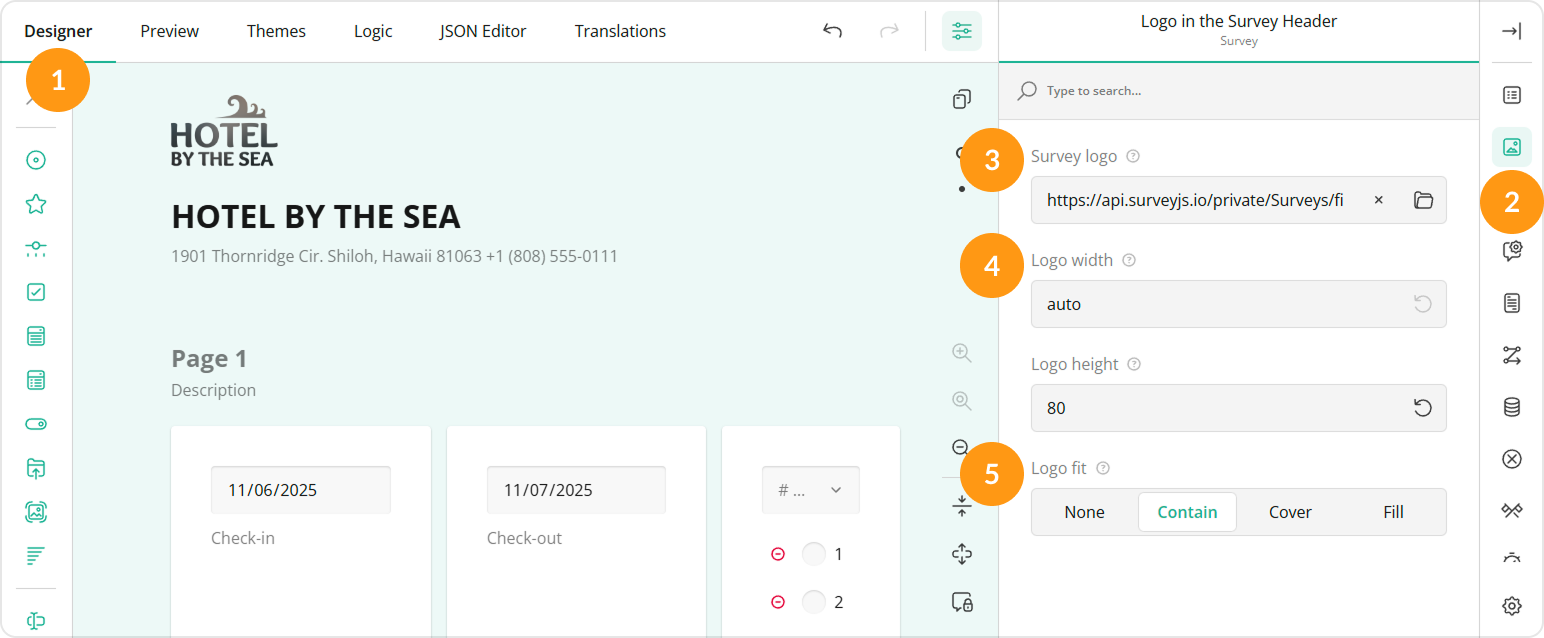1544x638 pixels.
Task: Click the folder icon in Survey logo field
Action: tap(1423, 200)
